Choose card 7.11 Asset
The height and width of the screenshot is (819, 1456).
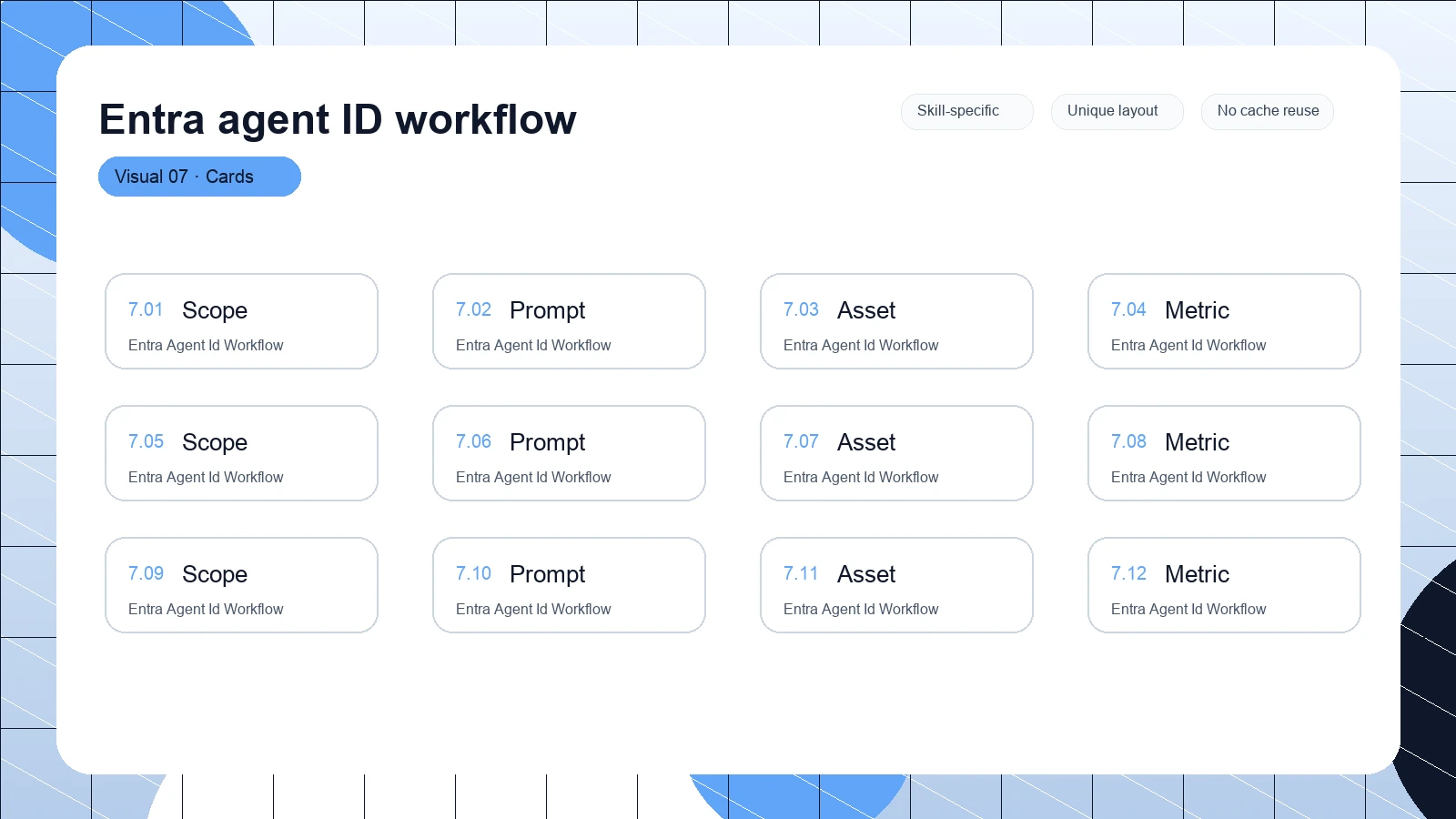tap(896, 585)
